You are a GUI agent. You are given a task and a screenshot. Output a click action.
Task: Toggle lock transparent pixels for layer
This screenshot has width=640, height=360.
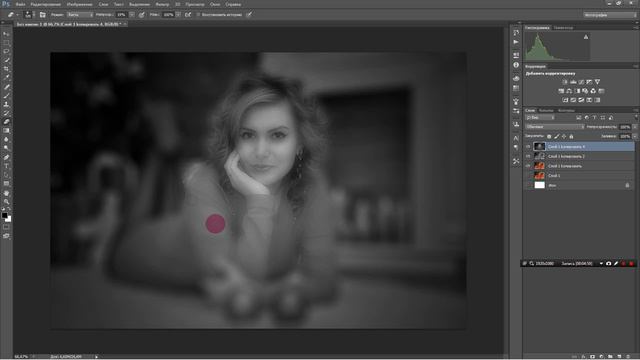549,136
